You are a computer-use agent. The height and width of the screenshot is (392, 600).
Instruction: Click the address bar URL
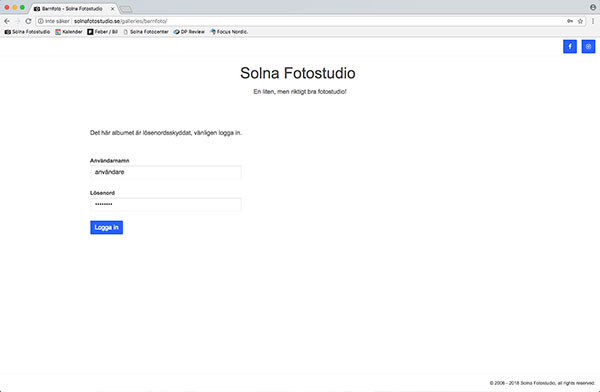(121, 21)
